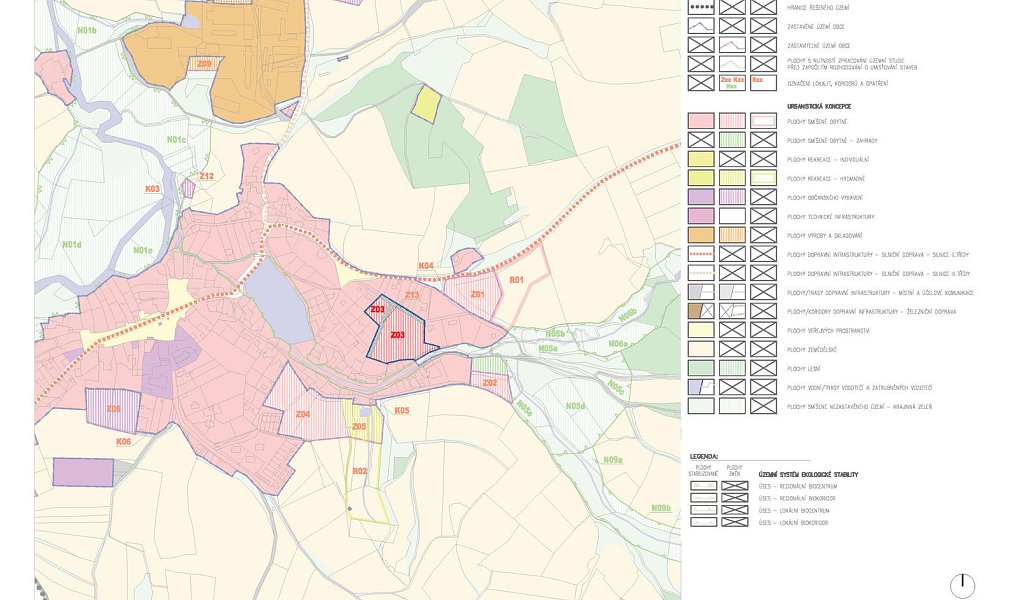The height and width of the screenshot is (600, 1018).
Task: Click the map label 'Z12'
Action: point(206,176)
